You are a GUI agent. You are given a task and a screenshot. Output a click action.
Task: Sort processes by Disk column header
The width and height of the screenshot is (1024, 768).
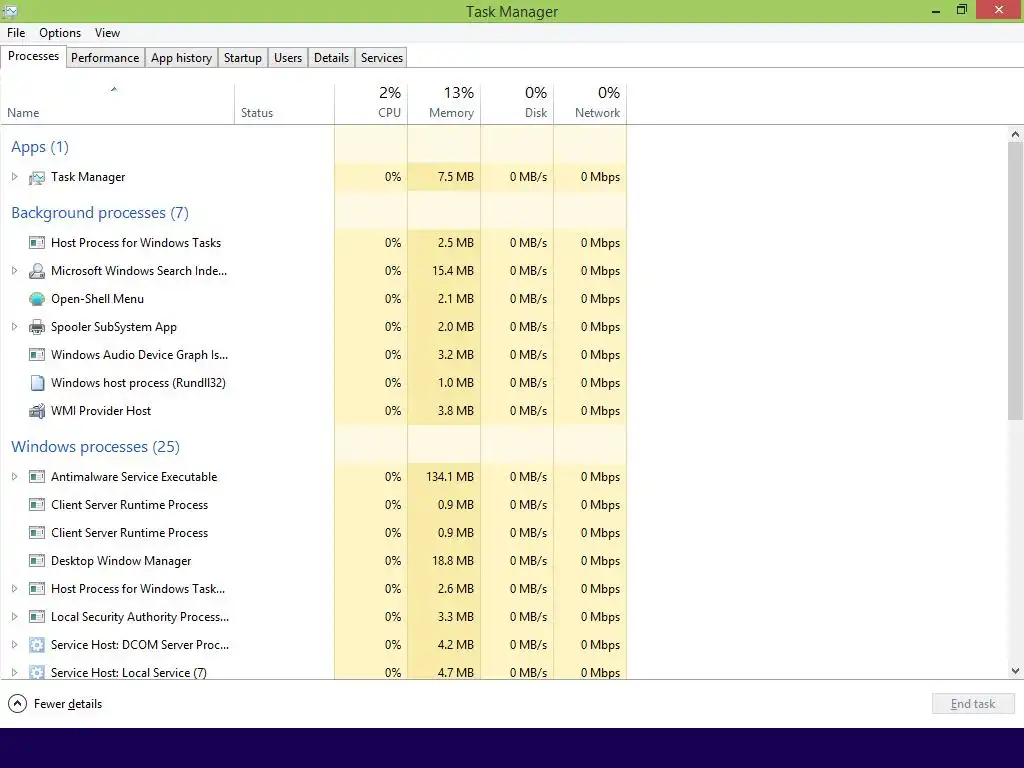point(517,104)
